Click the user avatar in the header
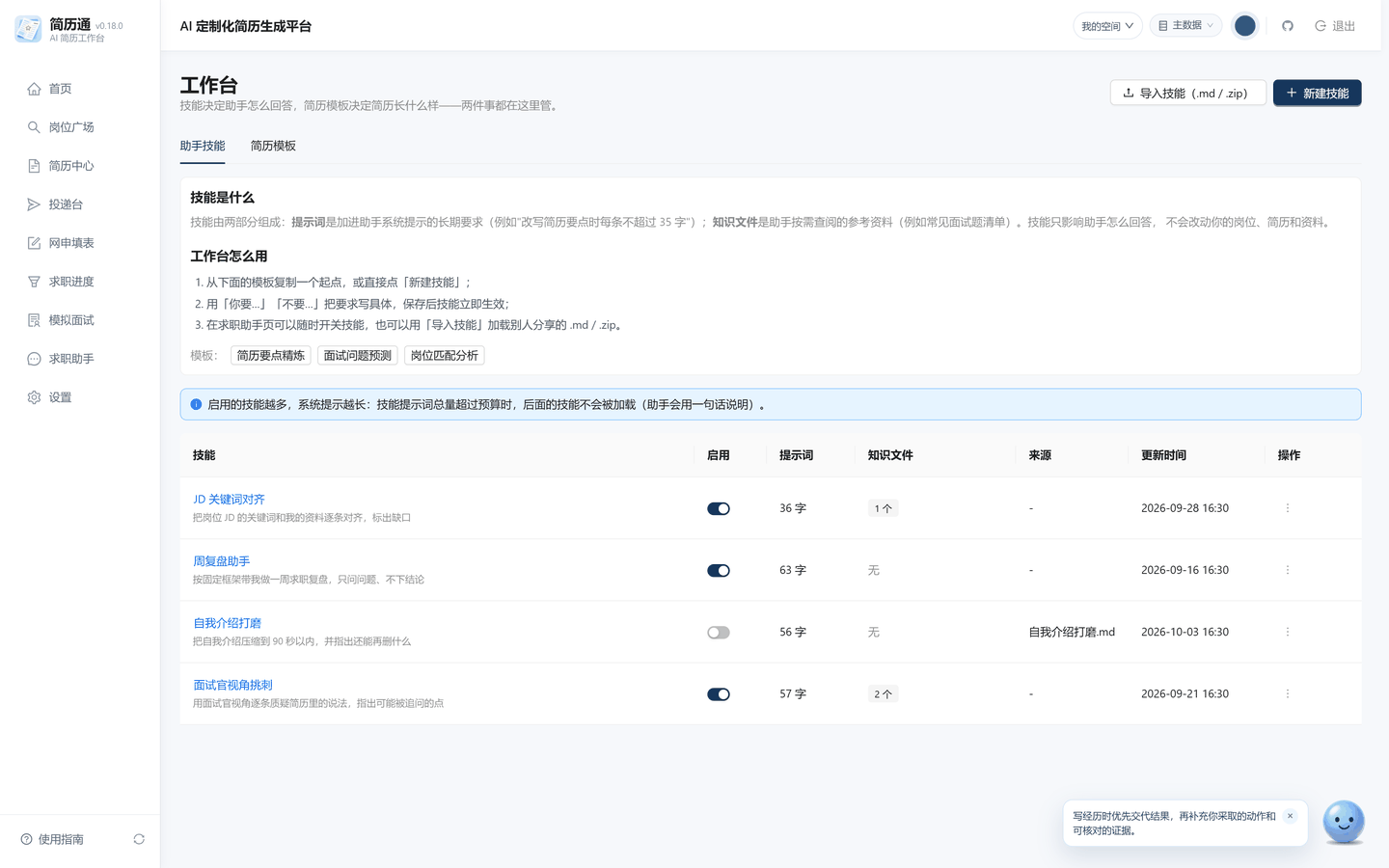 click(x=1245, y=26)
